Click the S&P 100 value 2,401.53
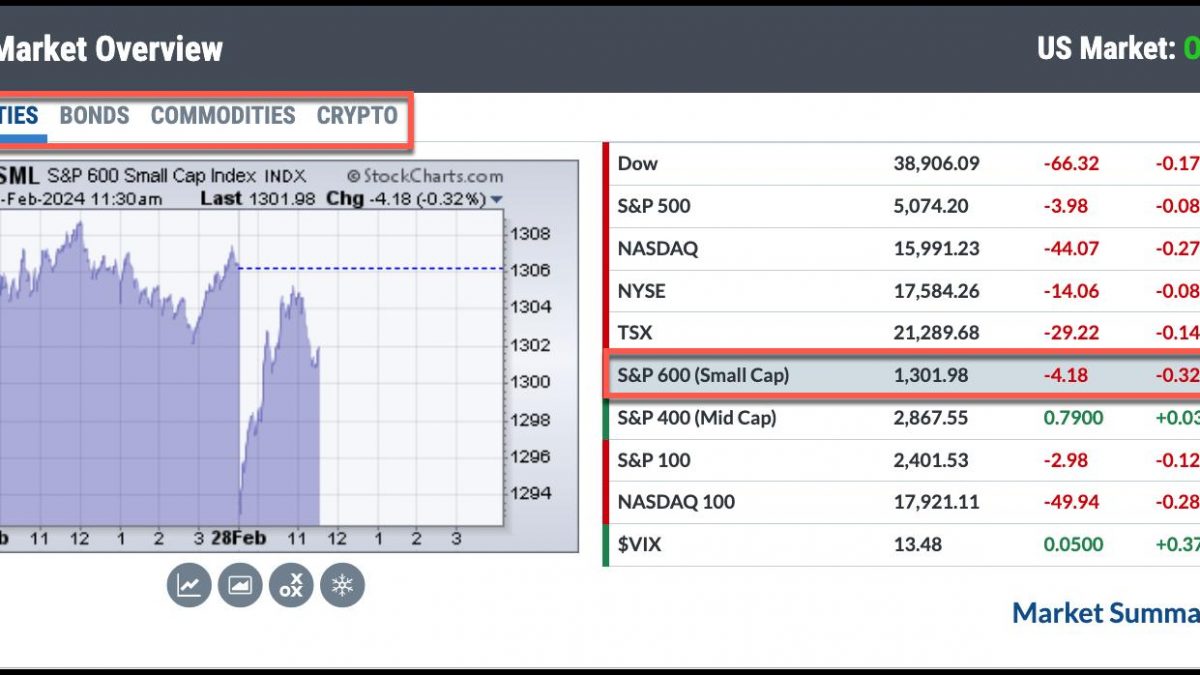This screenshot has height=675, width=1200. 930,460
